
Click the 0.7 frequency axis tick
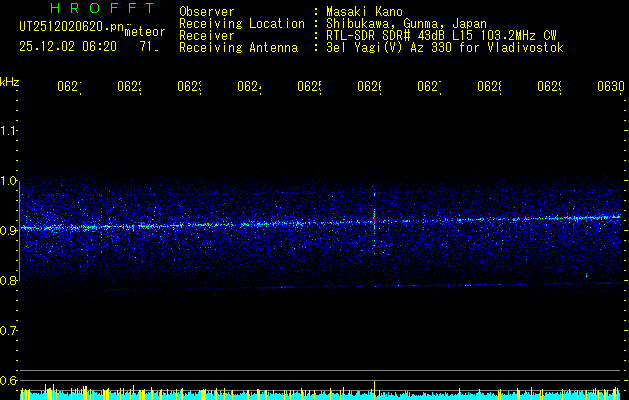(9, 330)
